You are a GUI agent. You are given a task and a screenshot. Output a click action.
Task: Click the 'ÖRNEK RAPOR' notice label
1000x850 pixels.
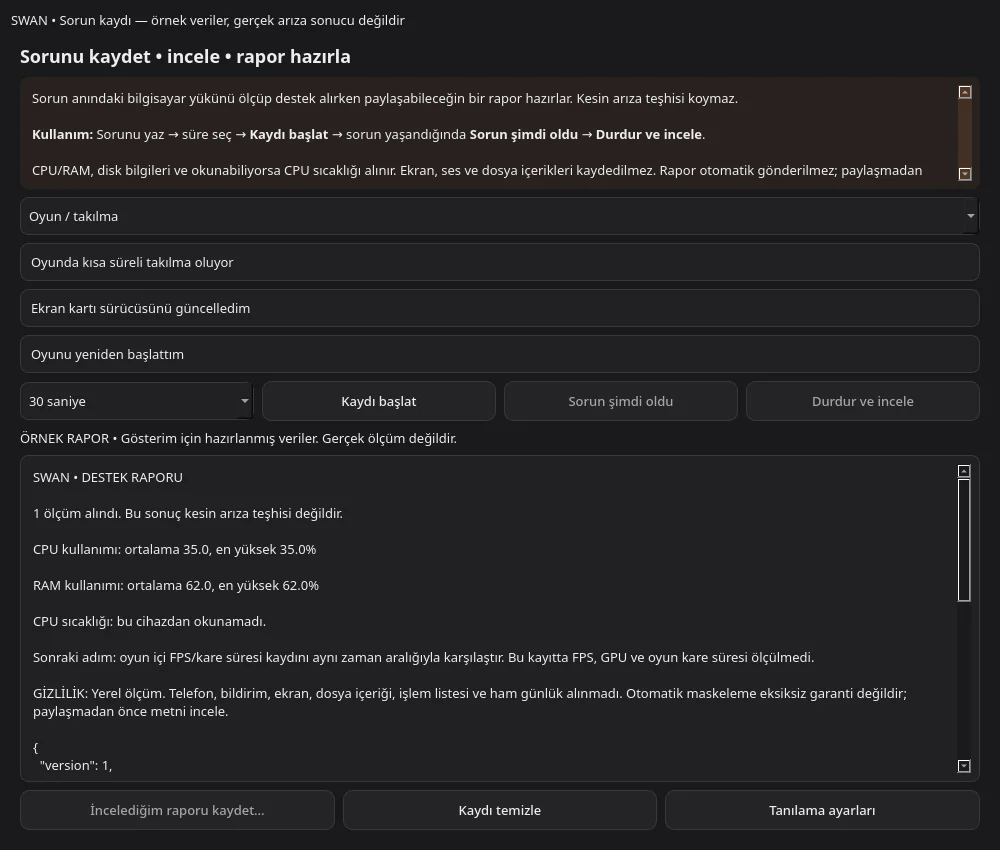tap(239, 439)
